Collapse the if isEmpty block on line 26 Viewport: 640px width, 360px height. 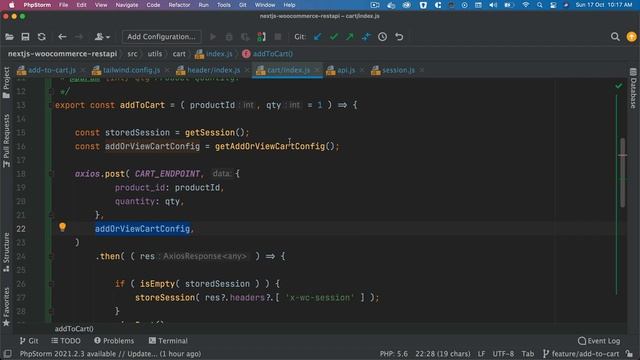pyautogui.click(x=51, y=284)
